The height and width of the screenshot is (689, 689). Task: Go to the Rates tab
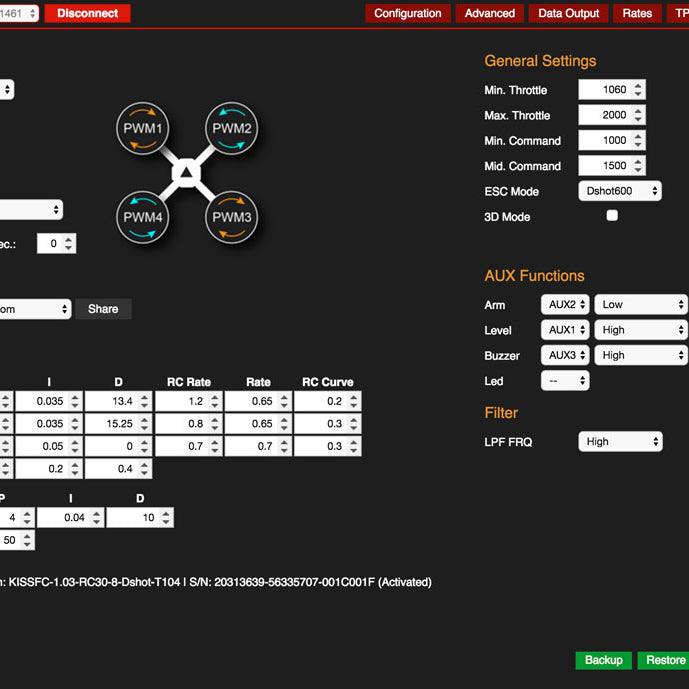pos(637,13)
